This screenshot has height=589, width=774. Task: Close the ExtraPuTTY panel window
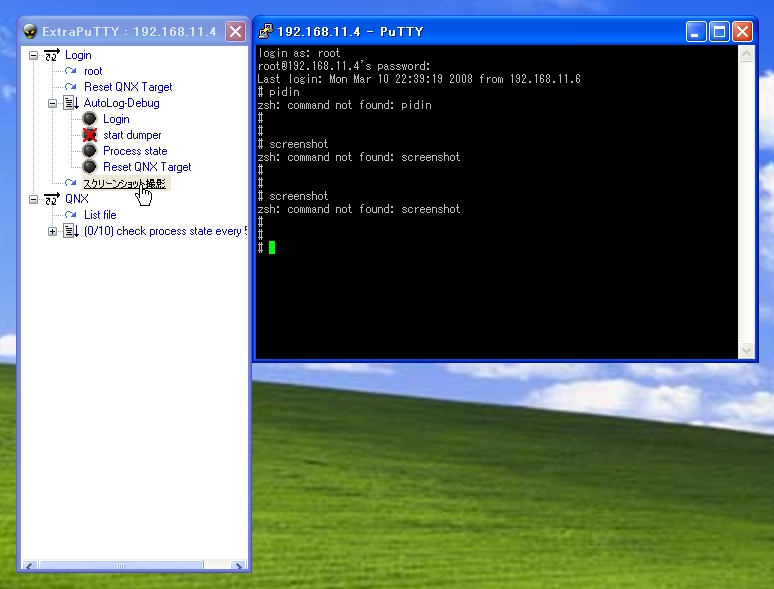pyautogui.click(x=235, y=31)
